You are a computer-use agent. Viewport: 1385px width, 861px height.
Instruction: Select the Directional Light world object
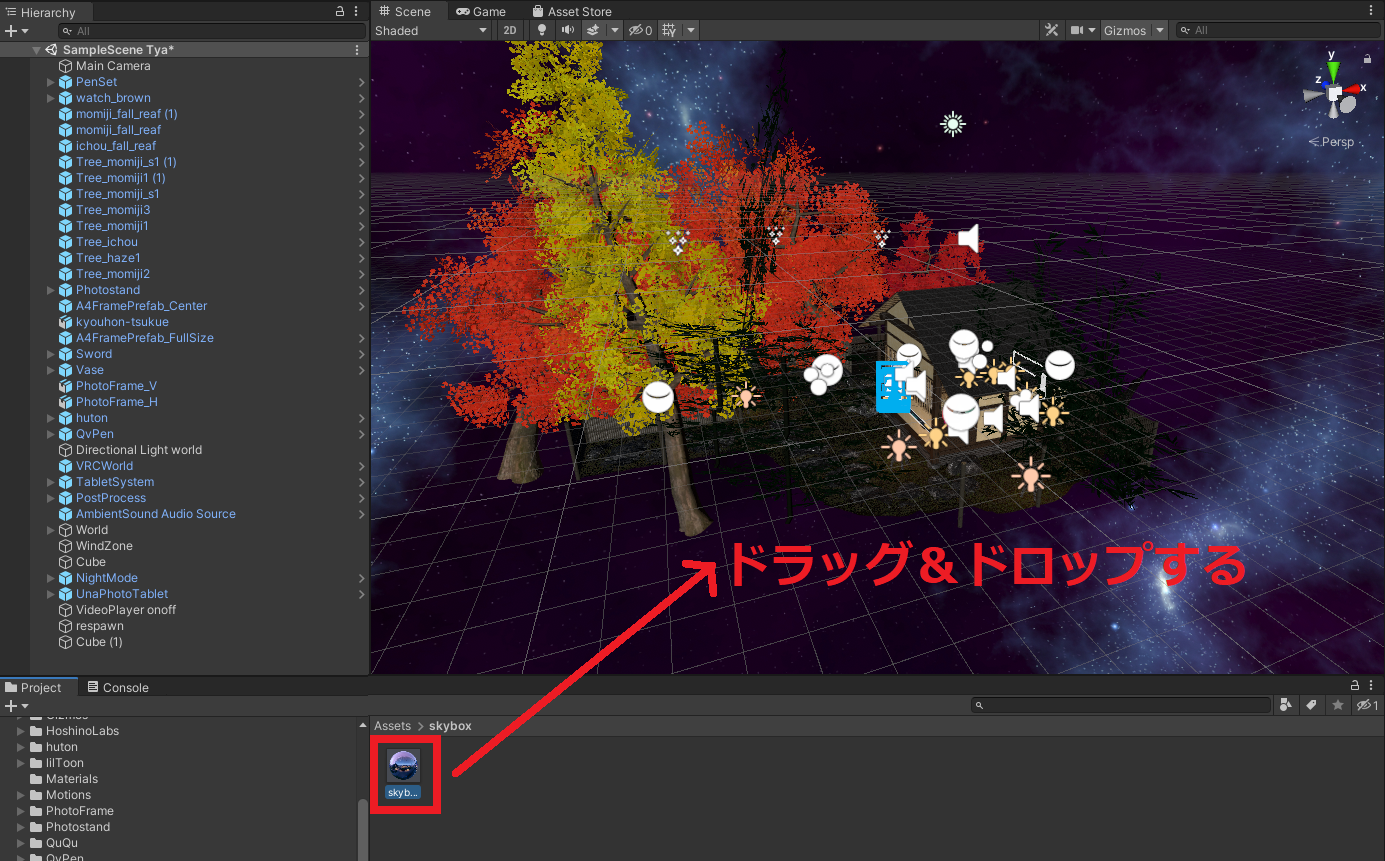(139, 449)
